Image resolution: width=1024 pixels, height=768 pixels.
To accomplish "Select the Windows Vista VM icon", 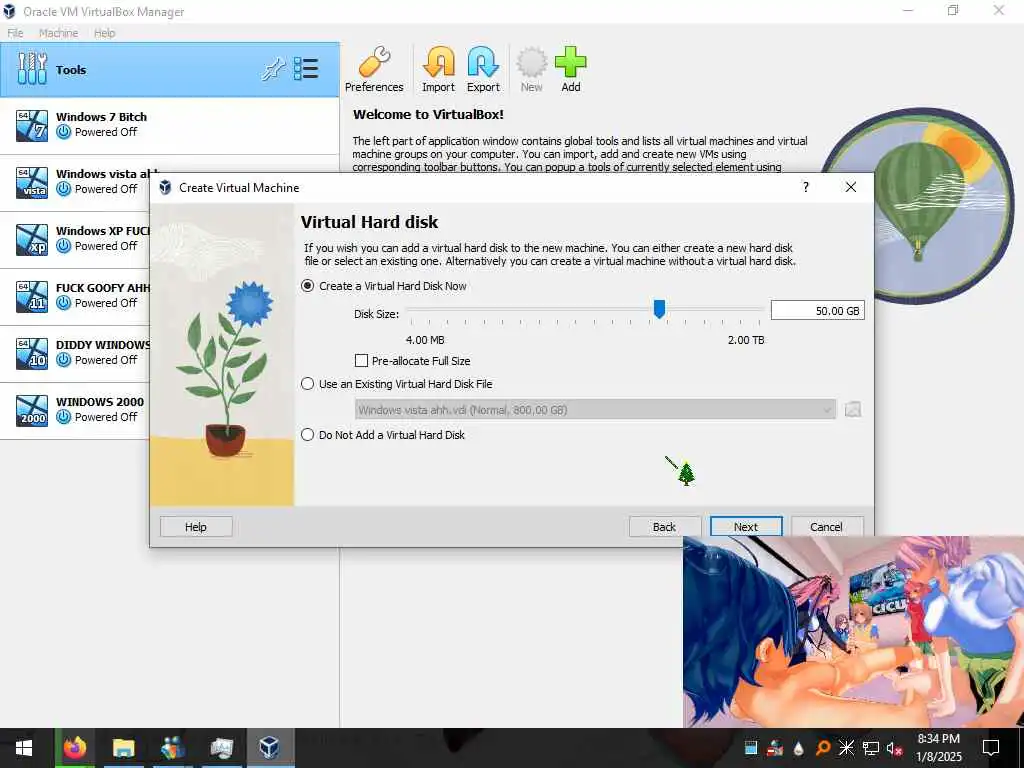I will pos(32,182).
